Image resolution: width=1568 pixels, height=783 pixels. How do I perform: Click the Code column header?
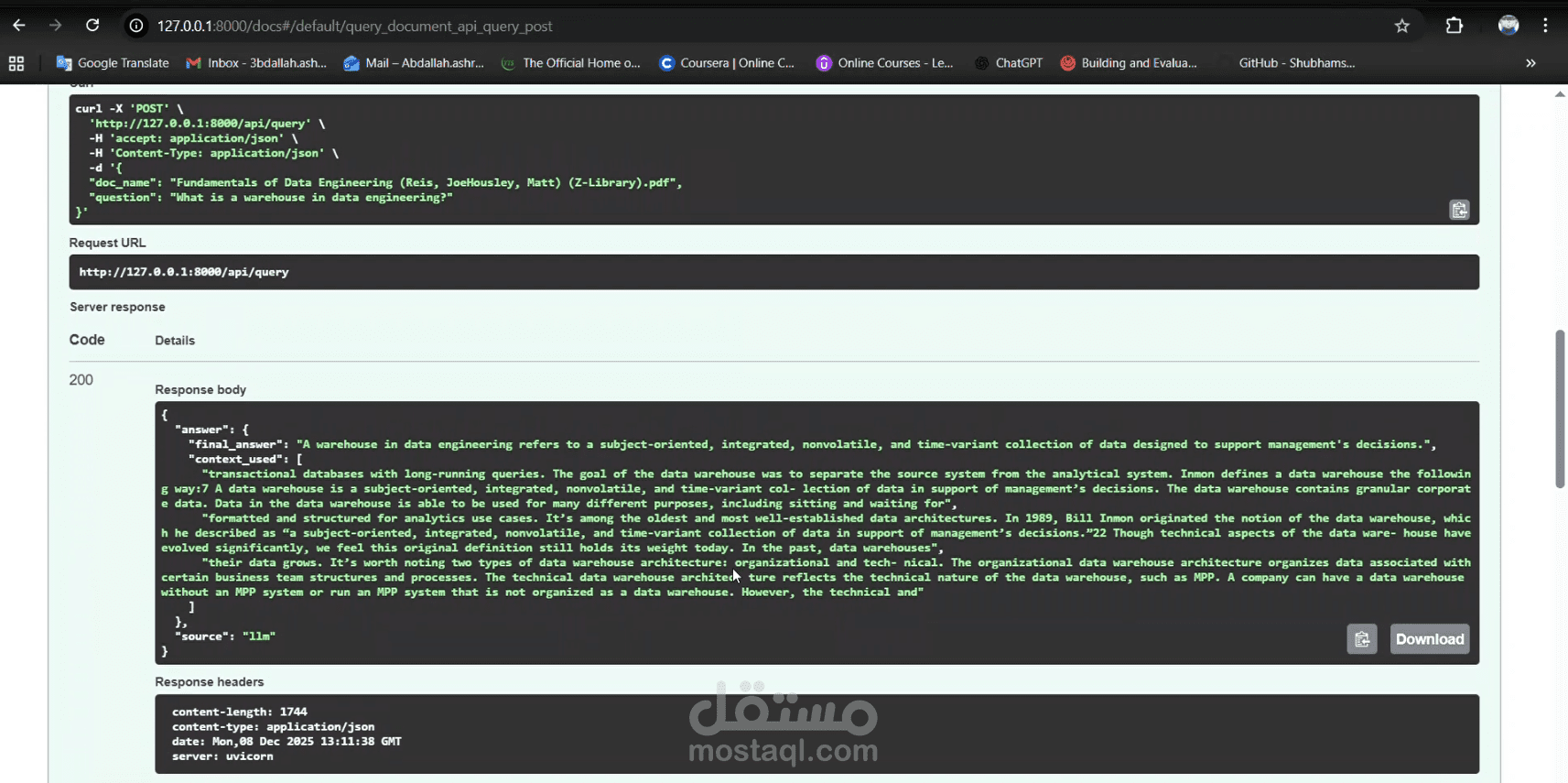pos(87,340)
